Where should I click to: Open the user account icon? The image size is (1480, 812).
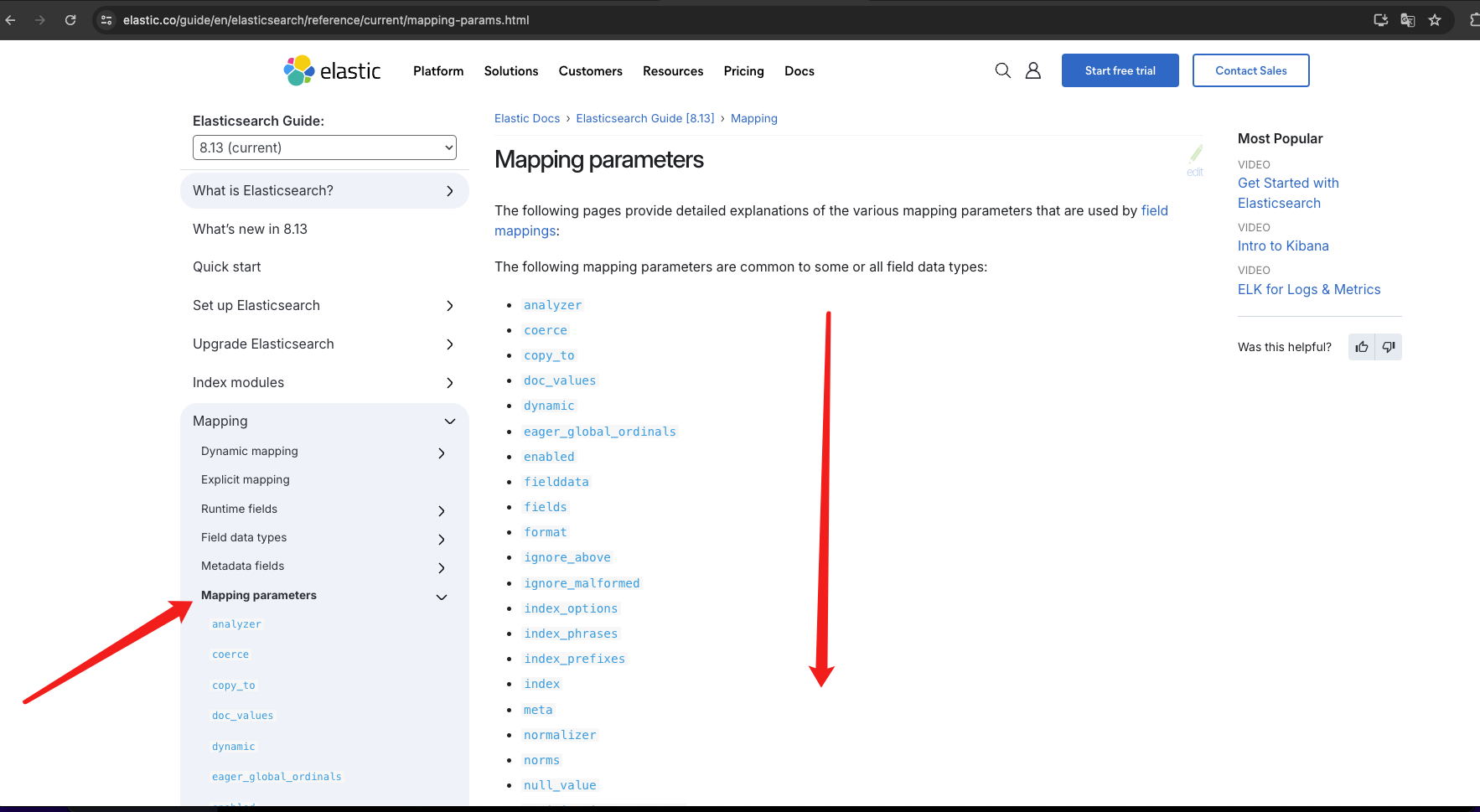pyautogui.click(x=1033, y=70)
